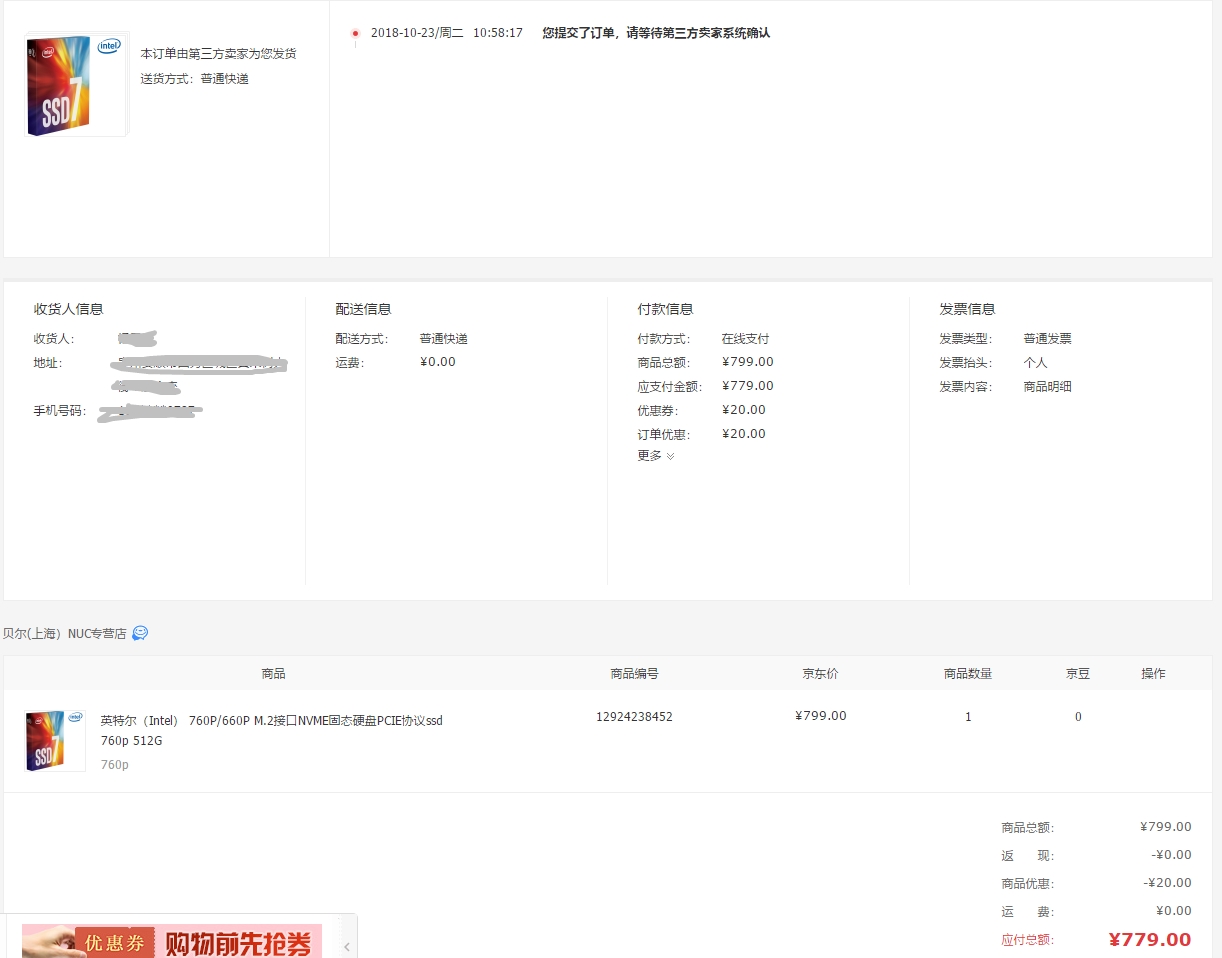
Task: Open the 英特尔 760P/660P SSD product link
Action: [x=271, y=731]
